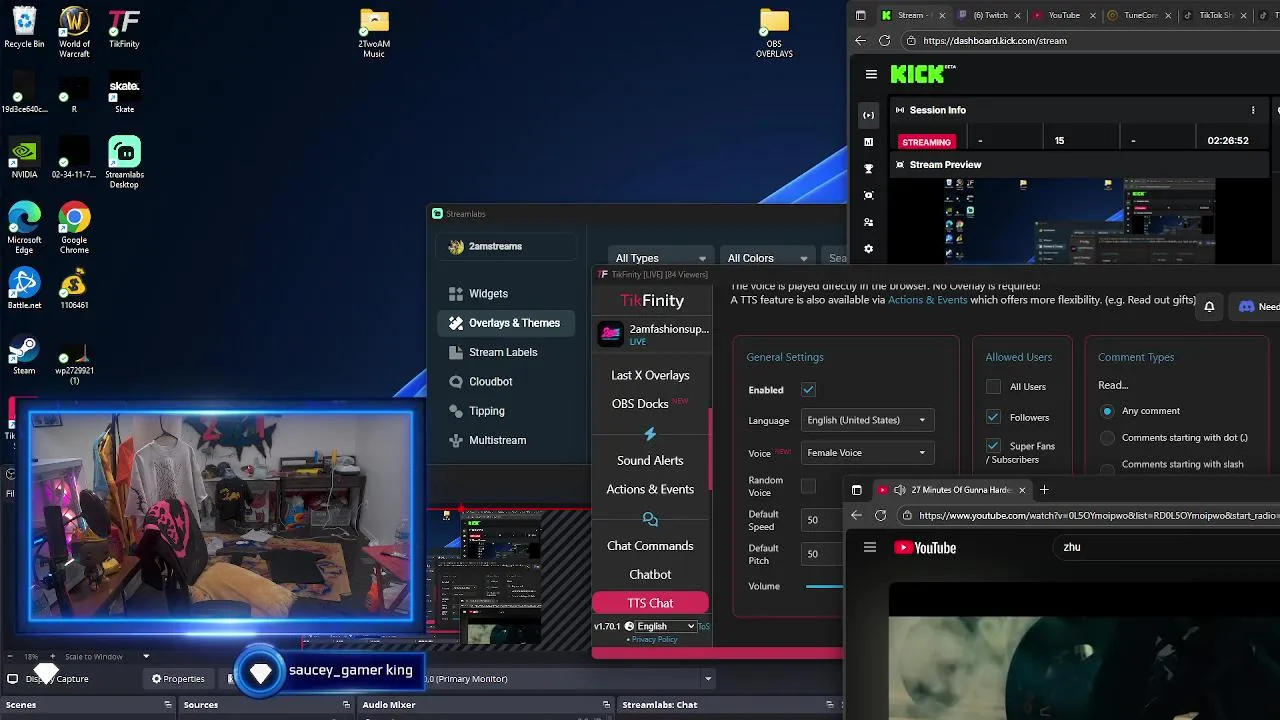Uncheck the Followers checkbox
The width and height of the screenshot is (1280, 720).
pyautogui.click(x=993, y=417)
